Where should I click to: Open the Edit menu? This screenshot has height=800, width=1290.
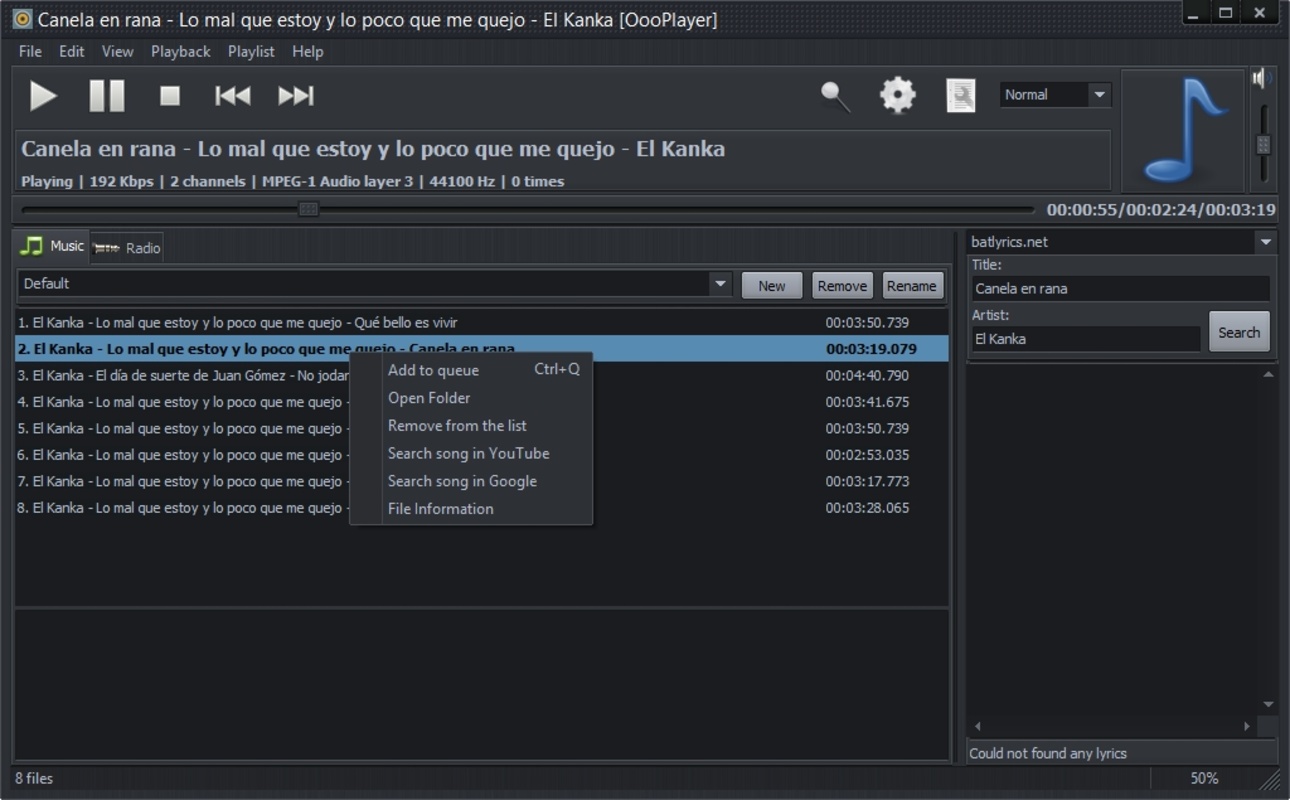click(72, 51)
